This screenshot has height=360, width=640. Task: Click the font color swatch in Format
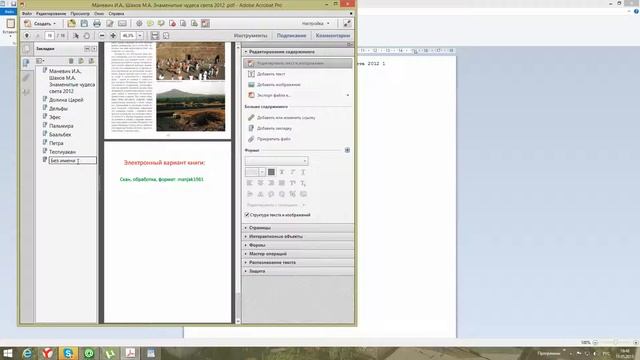point(271,172)
